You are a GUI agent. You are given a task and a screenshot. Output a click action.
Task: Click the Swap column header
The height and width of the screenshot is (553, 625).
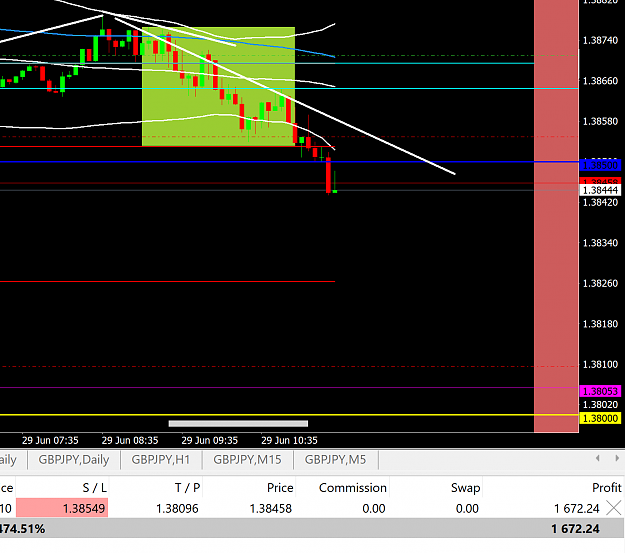465,488
